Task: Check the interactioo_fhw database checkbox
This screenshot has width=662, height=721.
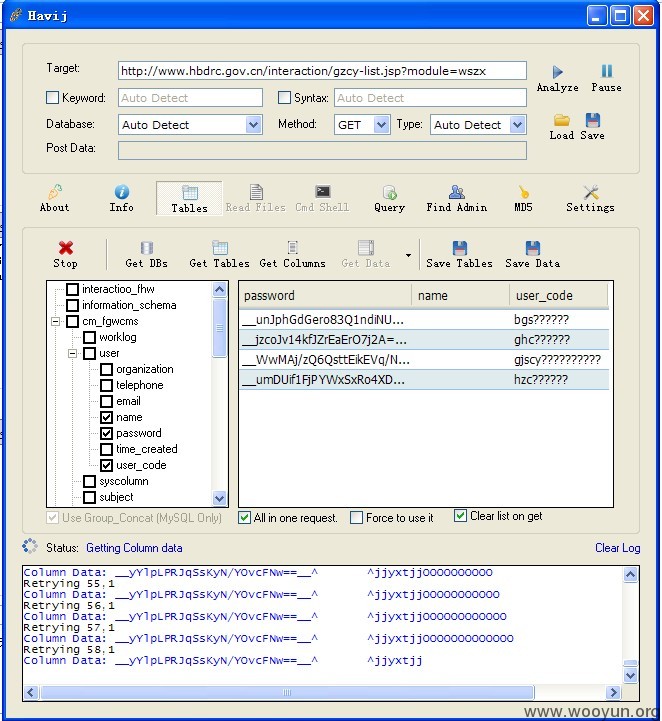Action: click(x=73, y=289)
